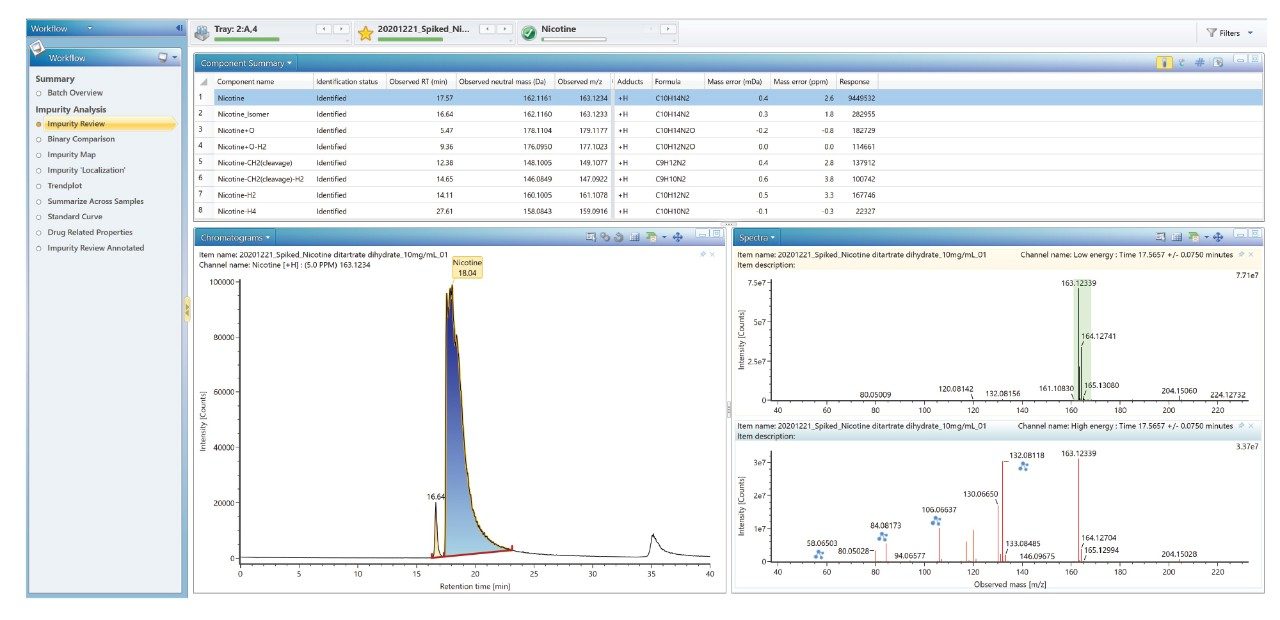Image resolution: width=1280 pixels, height=620 pixels.
Task: Click the highlighted yellow icon in Component Summary toolbar
Action: click(1165, 62)
